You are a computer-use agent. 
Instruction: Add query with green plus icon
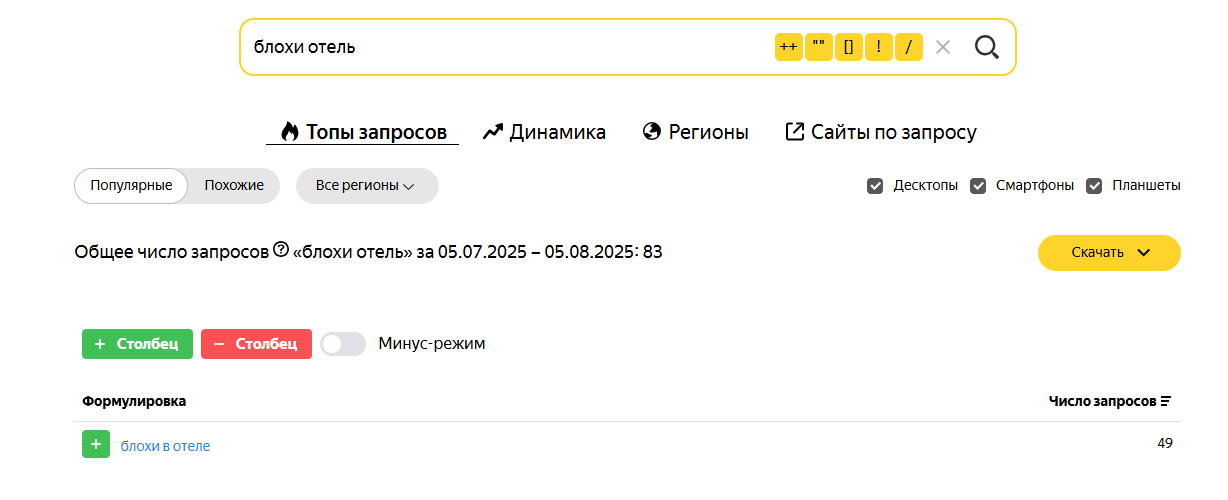pyautogui.click(x=95, y=445)
